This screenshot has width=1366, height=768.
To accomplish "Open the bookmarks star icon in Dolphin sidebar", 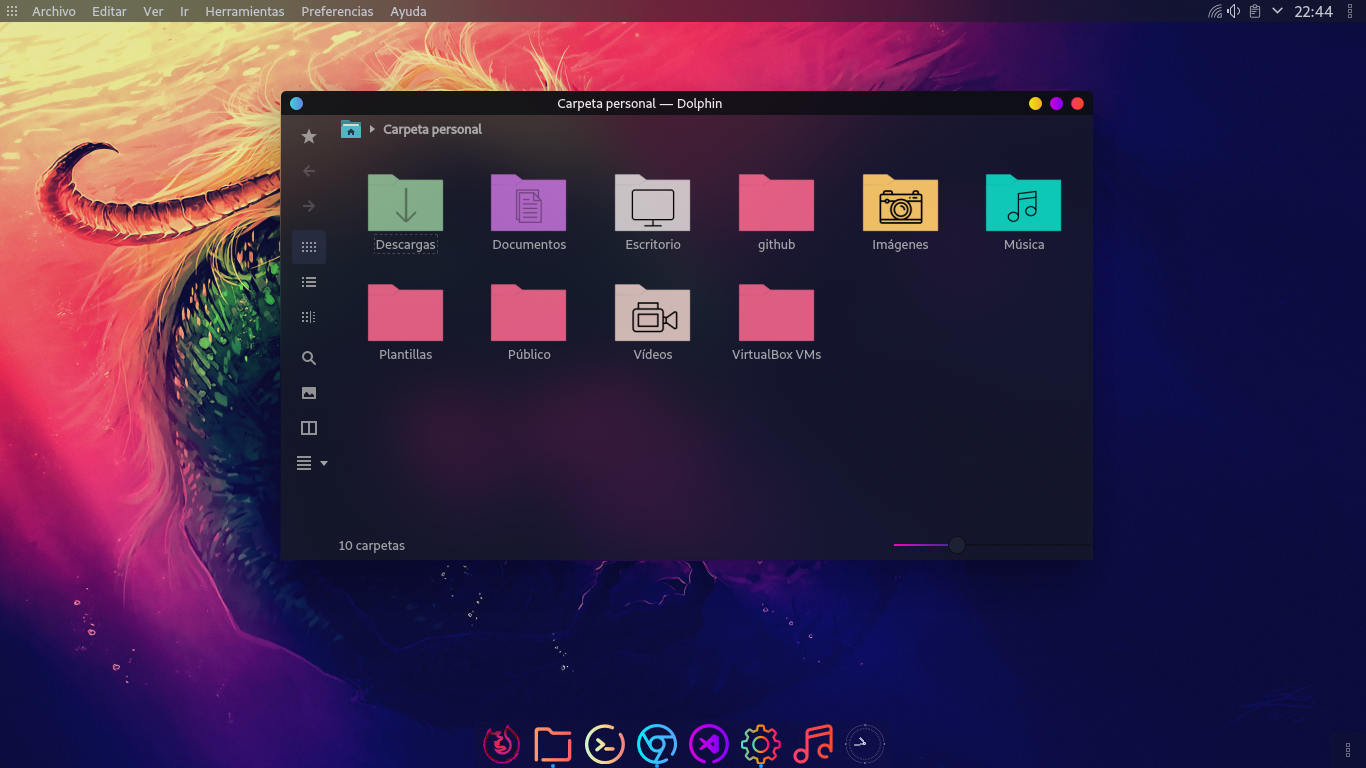I will (x=309, y=136).
